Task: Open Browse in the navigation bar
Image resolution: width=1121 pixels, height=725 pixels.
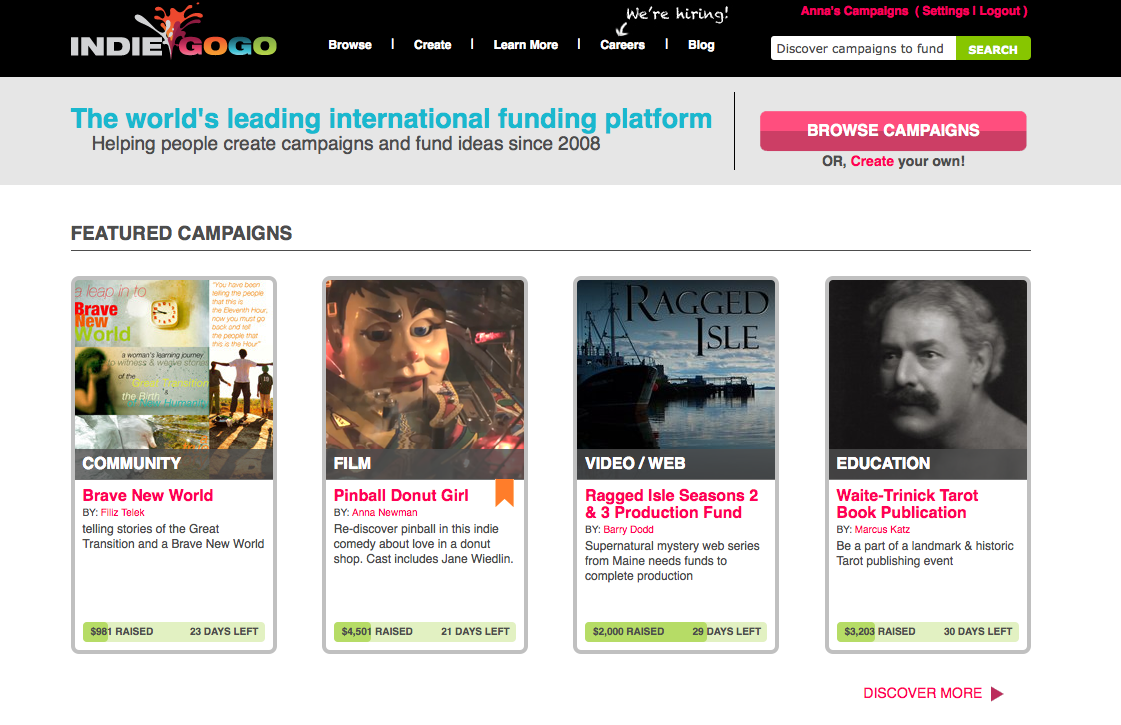Action: pos(350,45)
